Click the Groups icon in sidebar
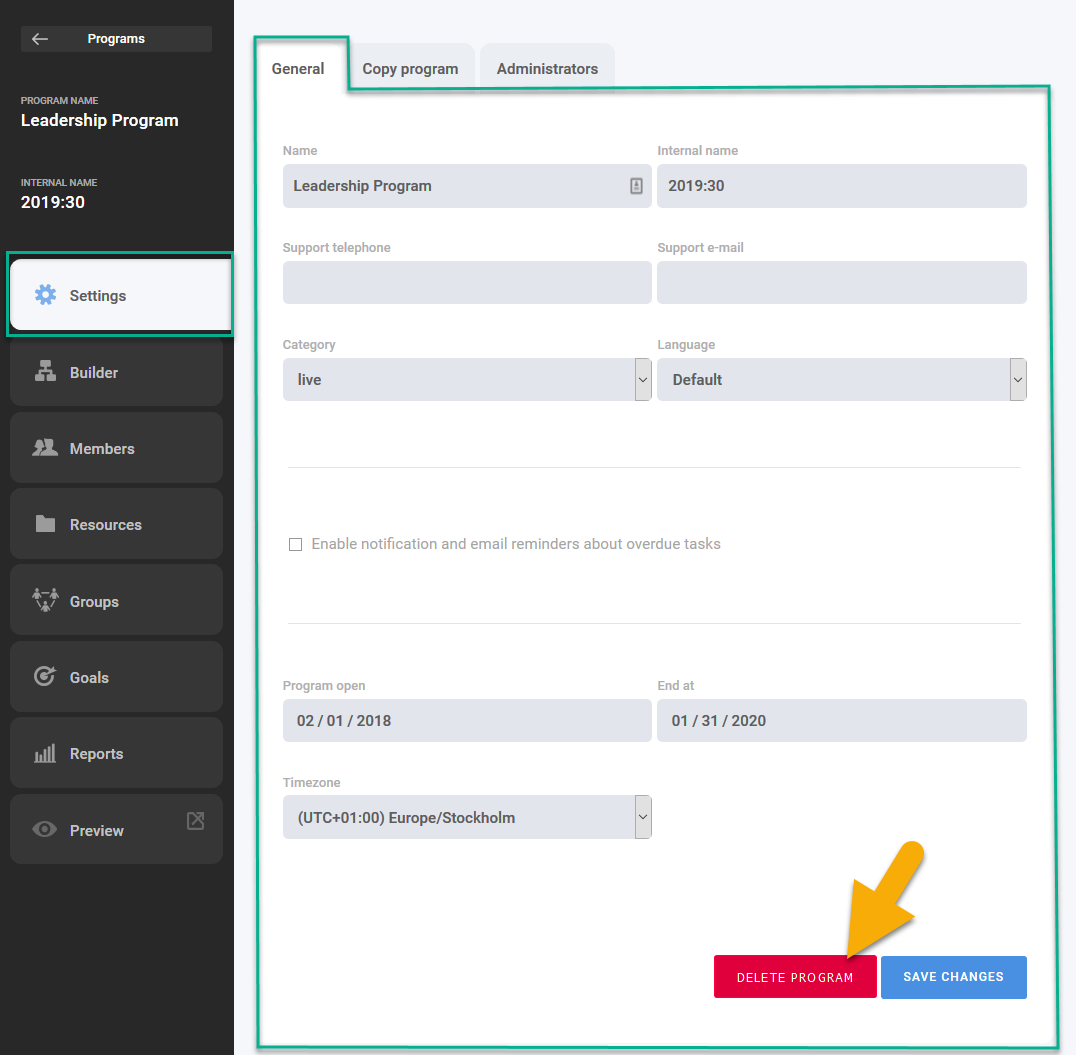Viewport: 1076px width, 1055px height. (x=45, y=600)
